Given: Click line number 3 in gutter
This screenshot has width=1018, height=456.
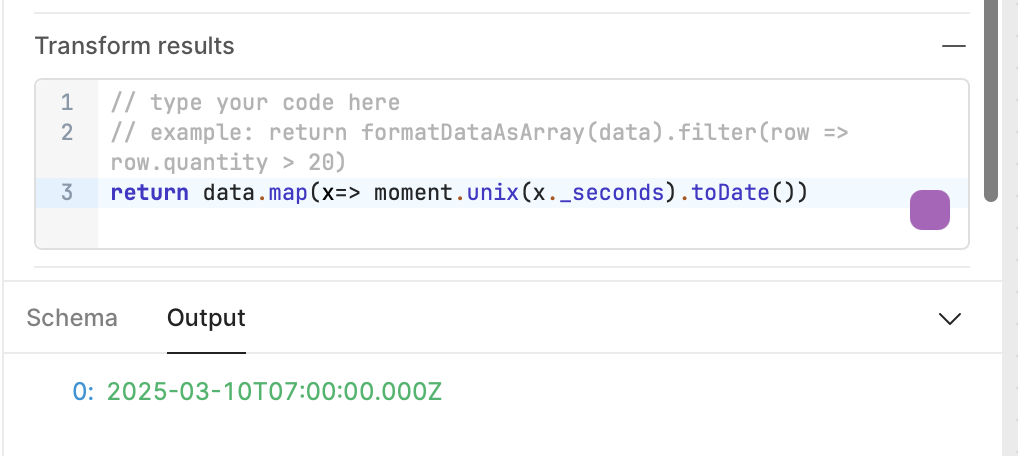Looking at the screenshot, I should tap(67, 193).
